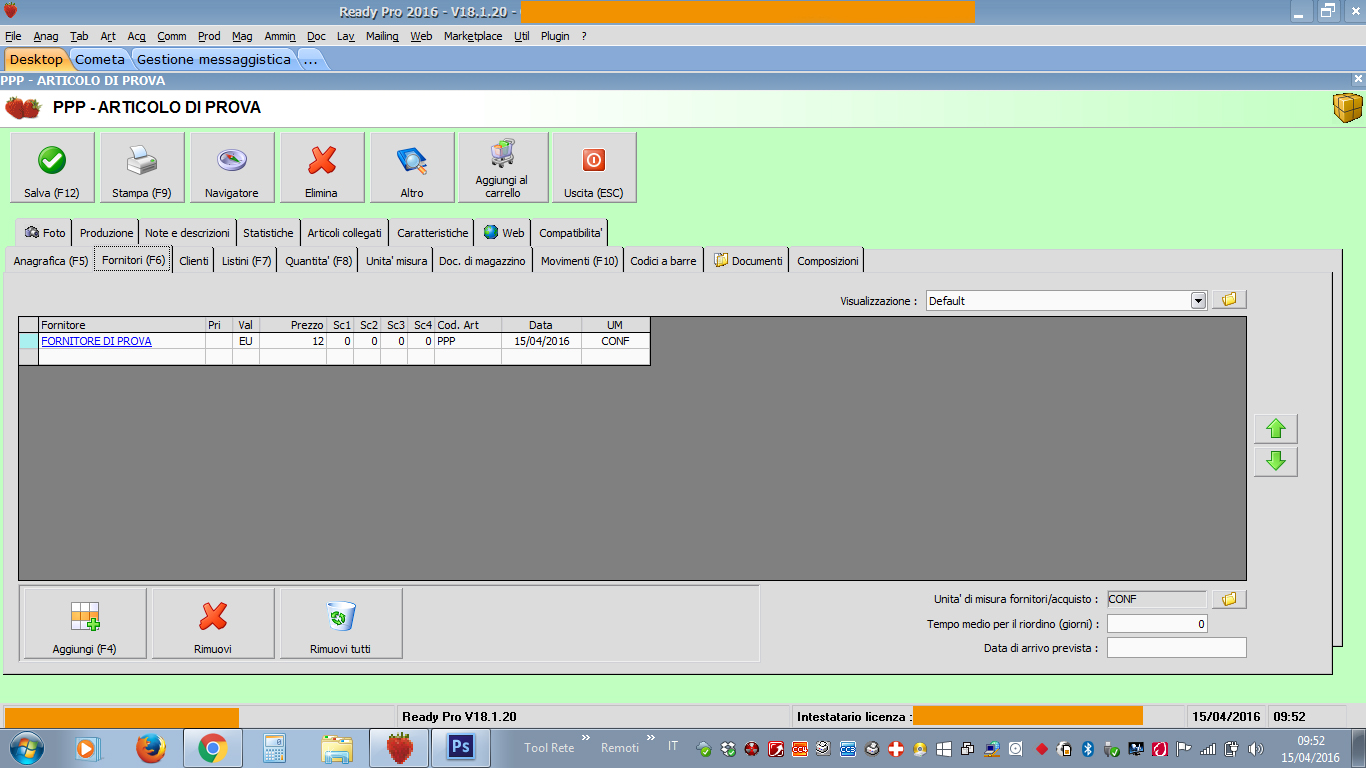Open the Anag menu
The width and height of the screenshot is (1366, 768).
pos(46,36)
